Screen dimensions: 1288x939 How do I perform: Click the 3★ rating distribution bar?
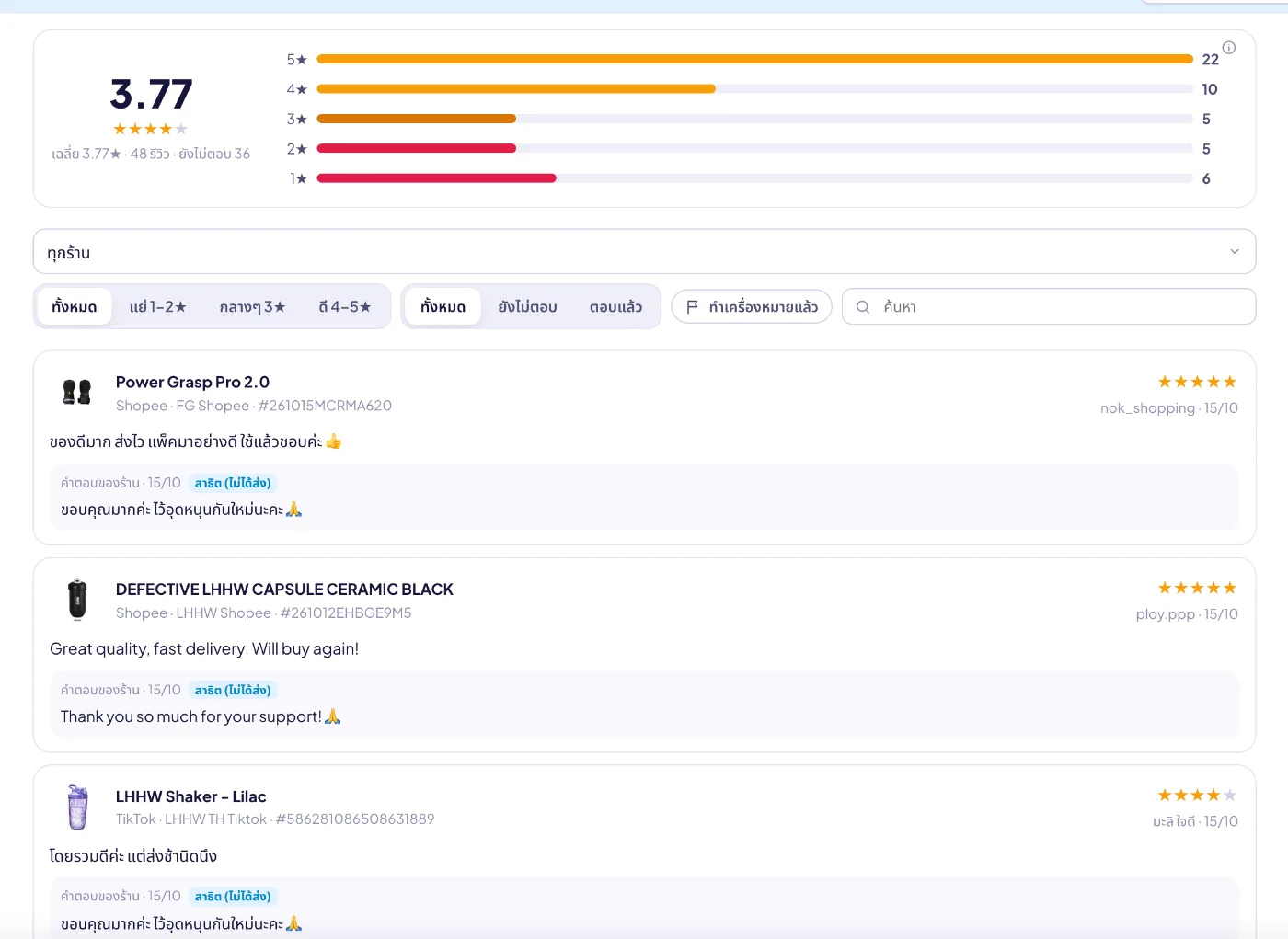point(754,119)
